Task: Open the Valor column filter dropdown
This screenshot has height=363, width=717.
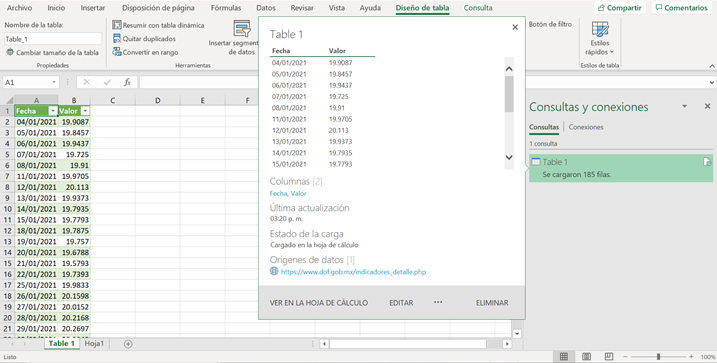Action: click(85, 111)
